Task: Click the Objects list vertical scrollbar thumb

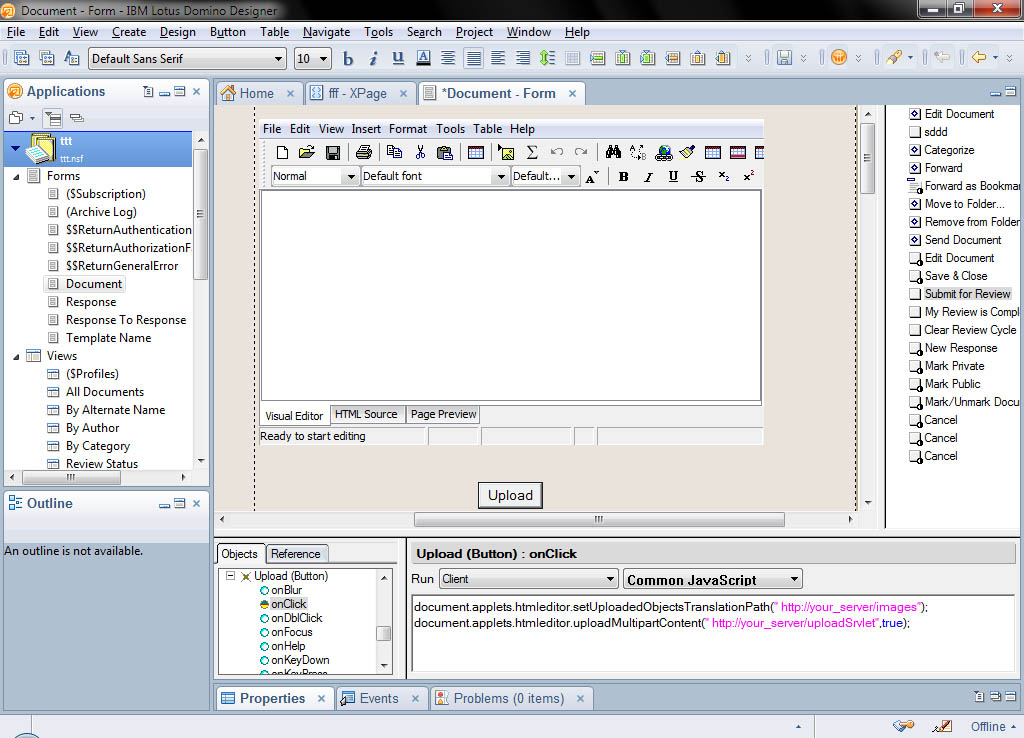Action: (x=383, y=633)
